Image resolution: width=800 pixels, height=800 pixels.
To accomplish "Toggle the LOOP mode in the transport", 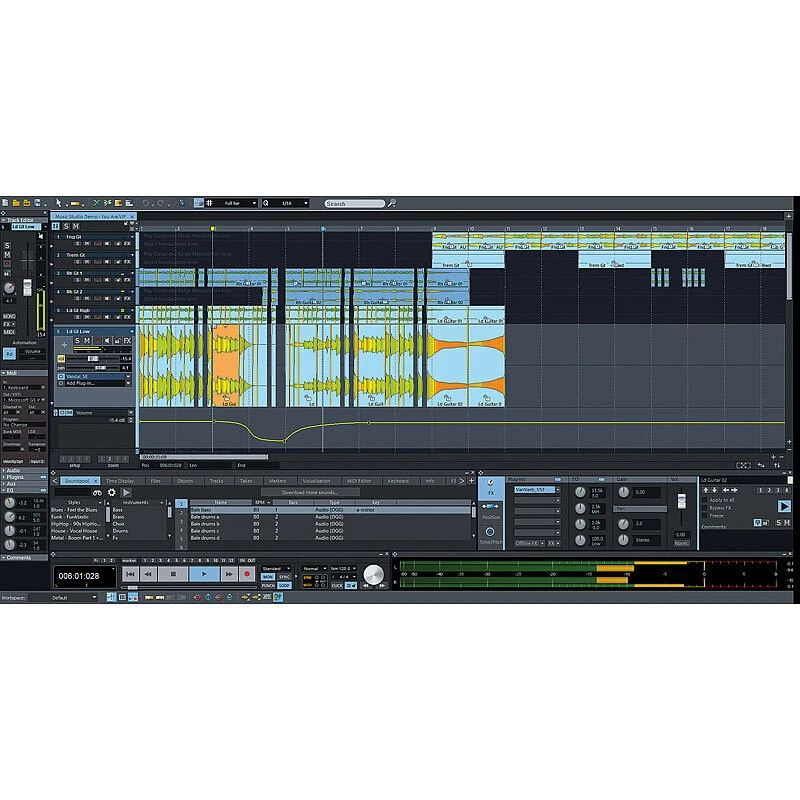I will (284, 583).
